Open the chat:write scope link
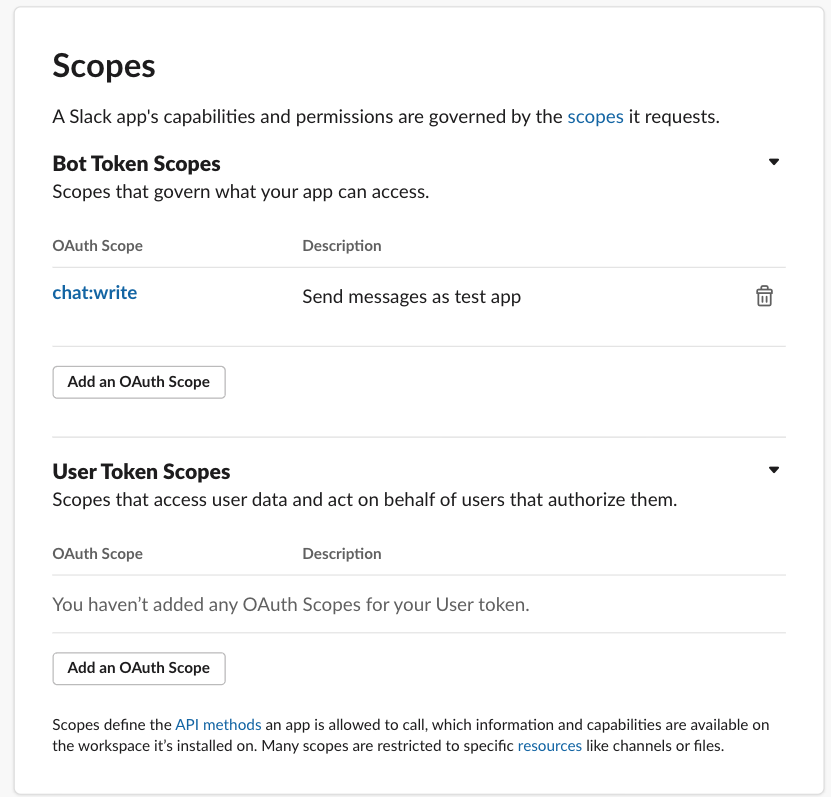Image resolution: width=831 pixels, height=797 pixels. click(94, 292)
